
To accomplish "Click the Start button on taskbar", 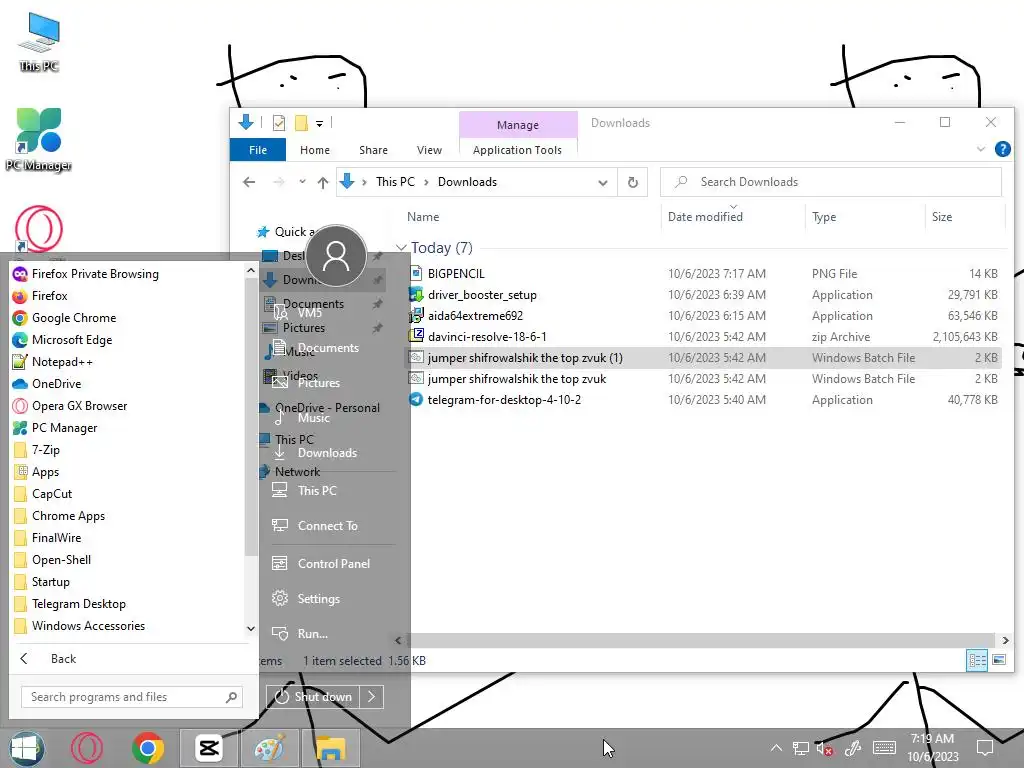I will (27, 748).
